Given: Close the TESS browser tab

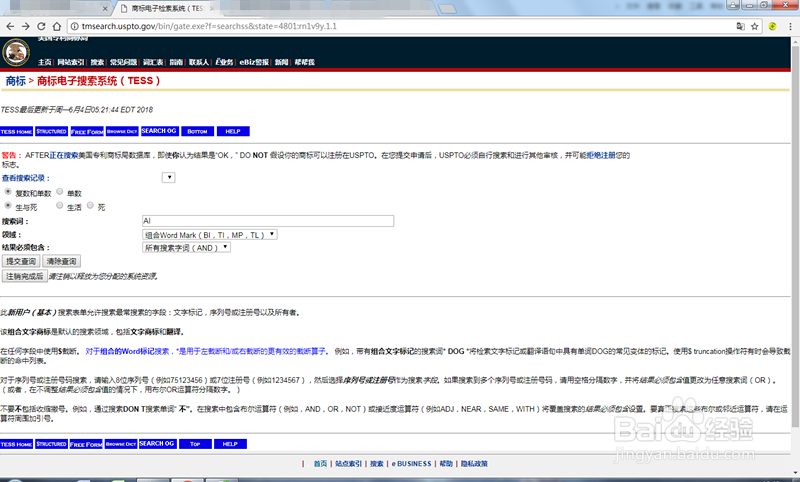Looking at the screenshot, I should point(212,9).
